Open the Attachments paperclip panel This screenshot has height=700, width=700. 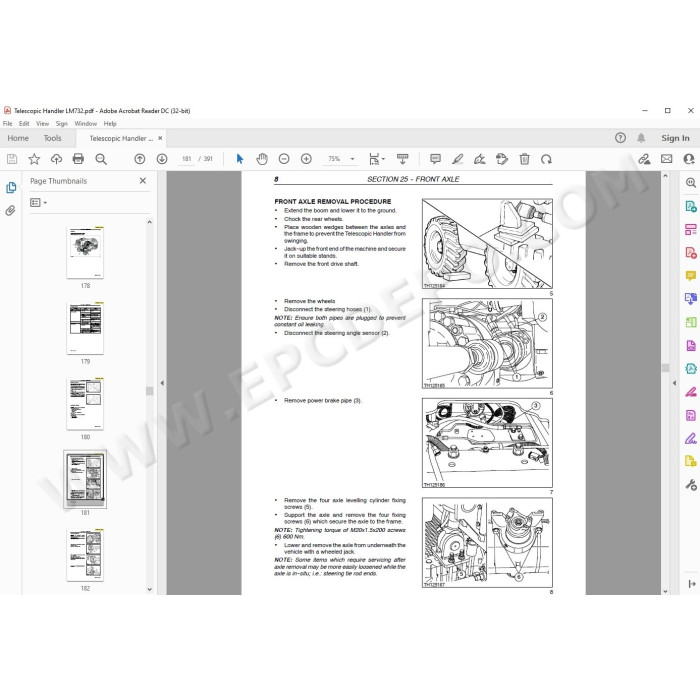point(11,210)
